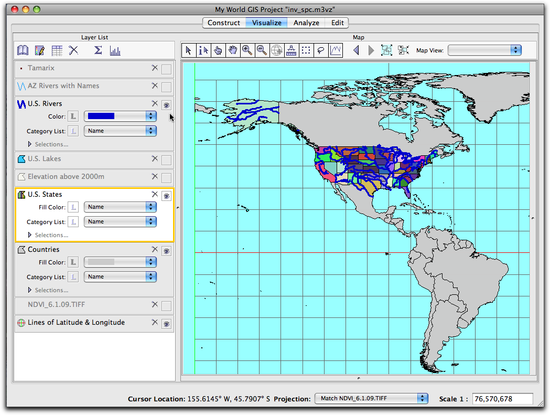Select the zoom out magnifier tool
The width and height of the screenshot is (550, 415).
pos(262,51)
